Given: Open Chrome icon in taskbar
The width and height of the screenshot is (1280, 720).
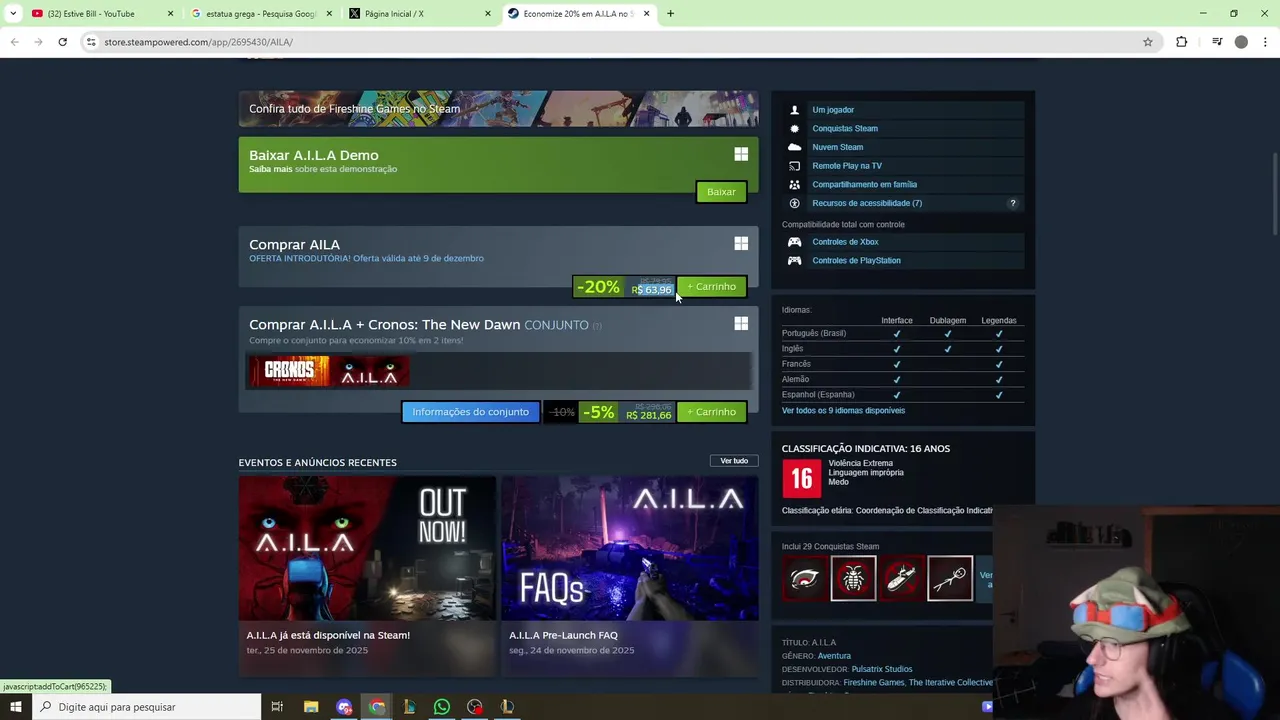Looking at the screenshot, I should (x=377, y=707).
